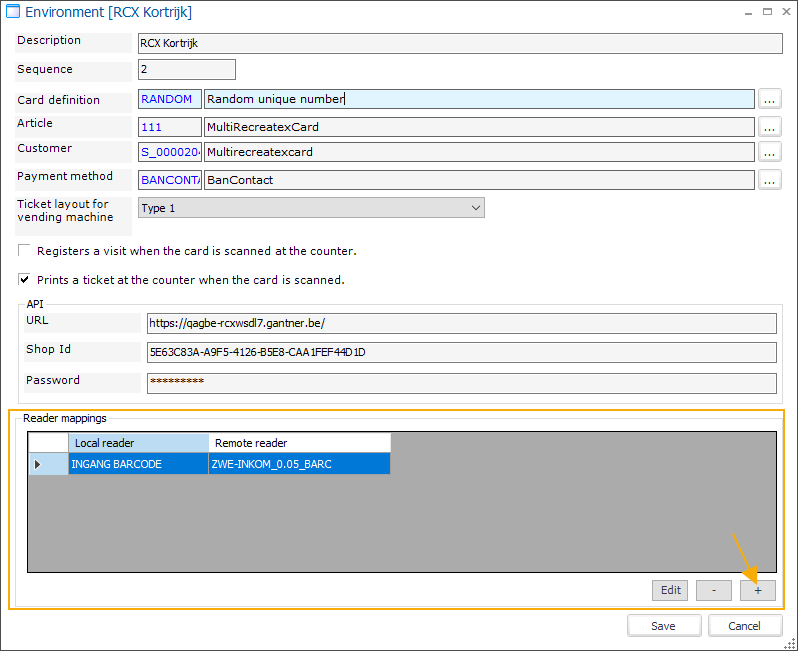Click the minus button to remove reader mapping
The height and width of the screenshot is (651, 798).
tap(713, 590)
